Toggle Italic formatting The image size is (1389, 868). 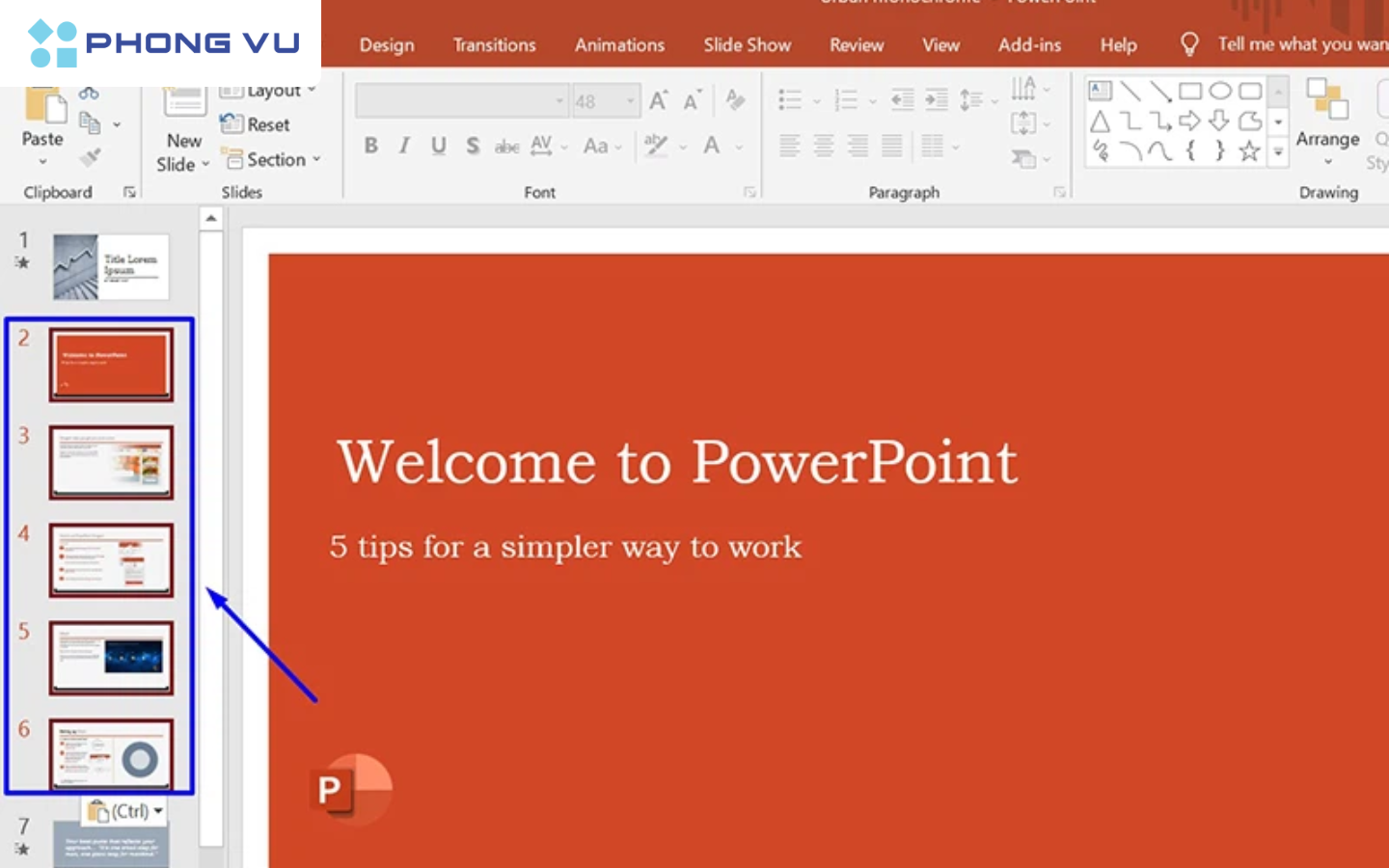[404, 146]
